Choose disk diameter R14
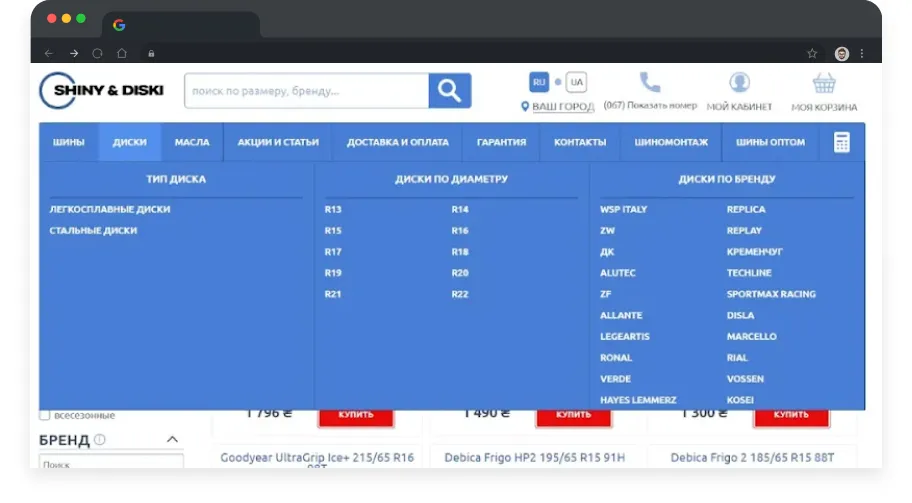This screenshot has width=912, height=503. tap(460, 209)
